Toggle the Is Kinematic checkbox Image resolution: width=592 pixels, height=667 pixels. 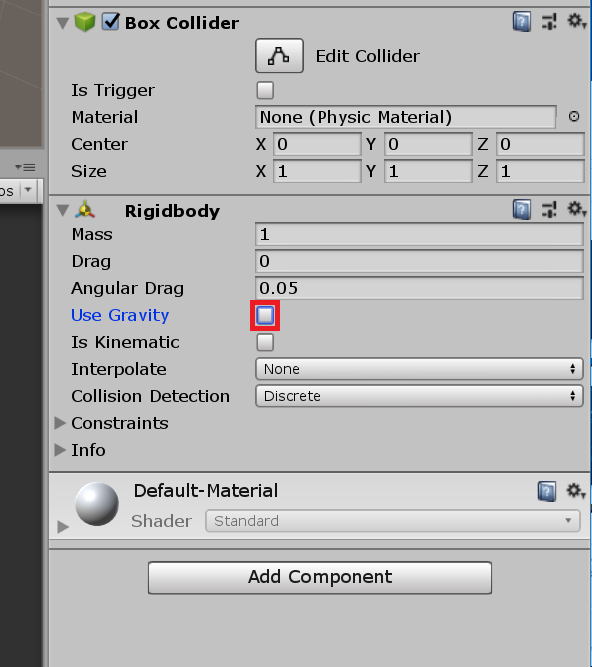tap(265, 342)
